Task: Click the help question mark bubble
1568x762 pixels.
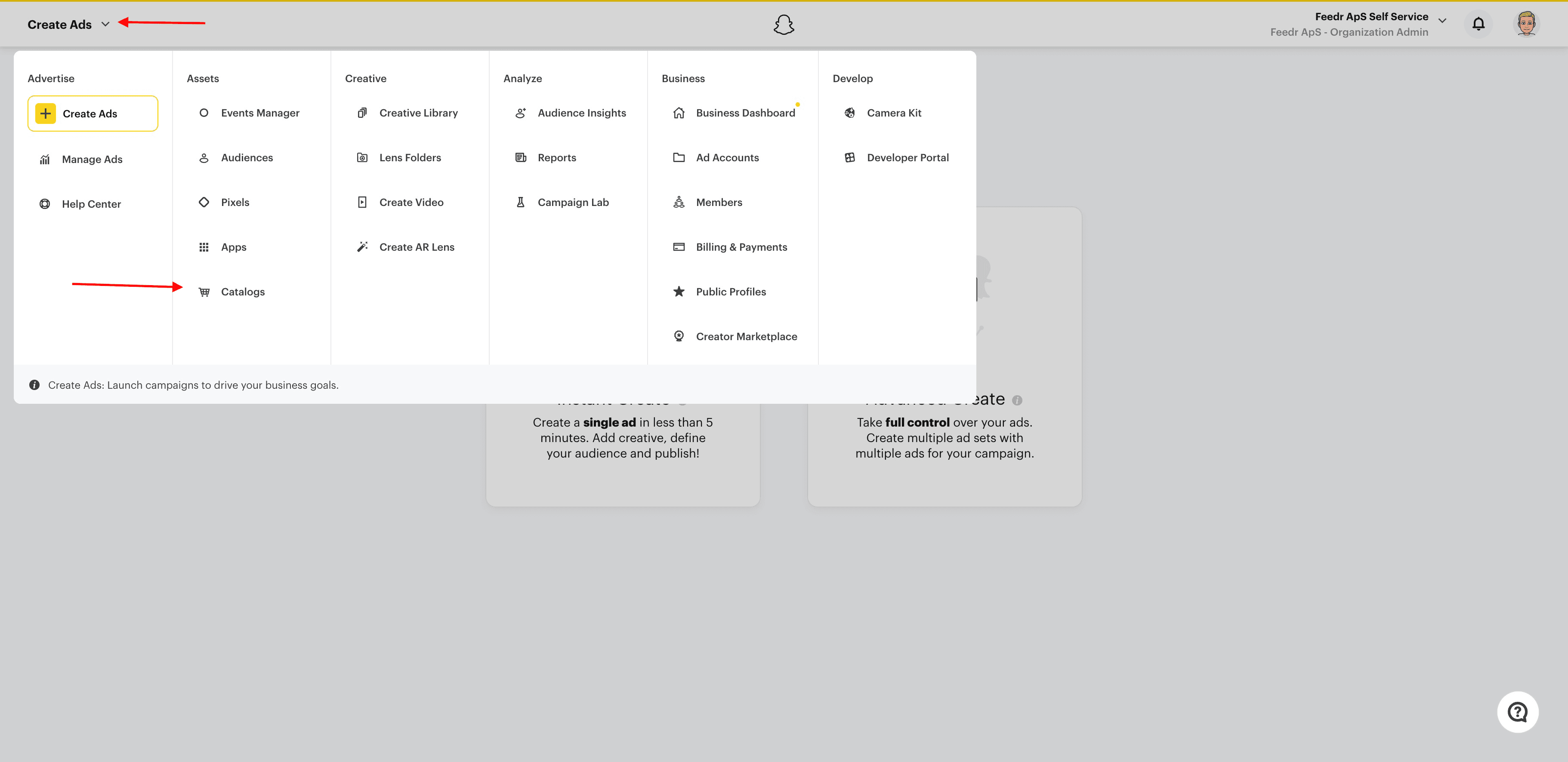Action: [x=1518, y=712]
